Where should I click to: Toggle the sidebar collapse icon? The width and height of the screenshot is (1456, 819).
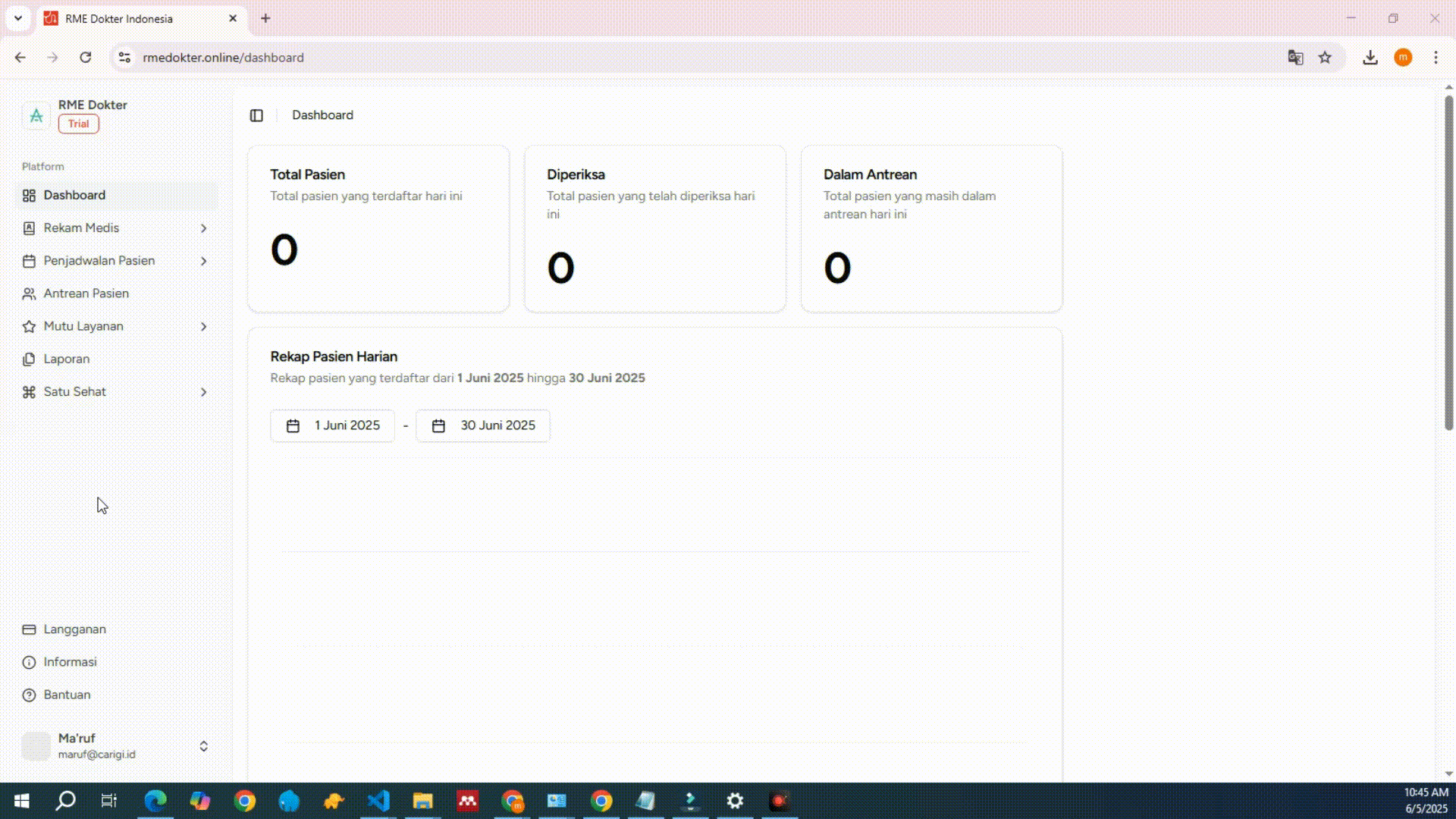[x=256, y=115]
